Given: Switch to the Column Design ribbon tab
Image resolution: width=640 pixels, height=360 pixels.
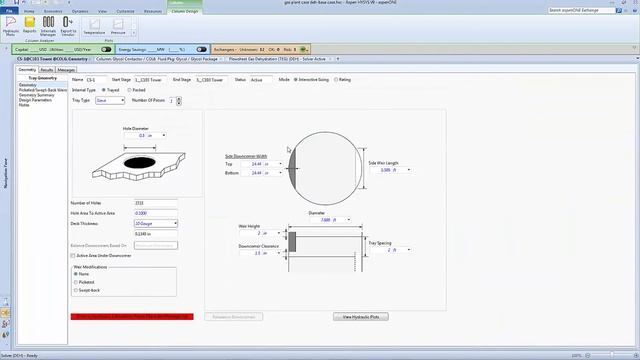Looking at the screenshot, I should 184,11.
